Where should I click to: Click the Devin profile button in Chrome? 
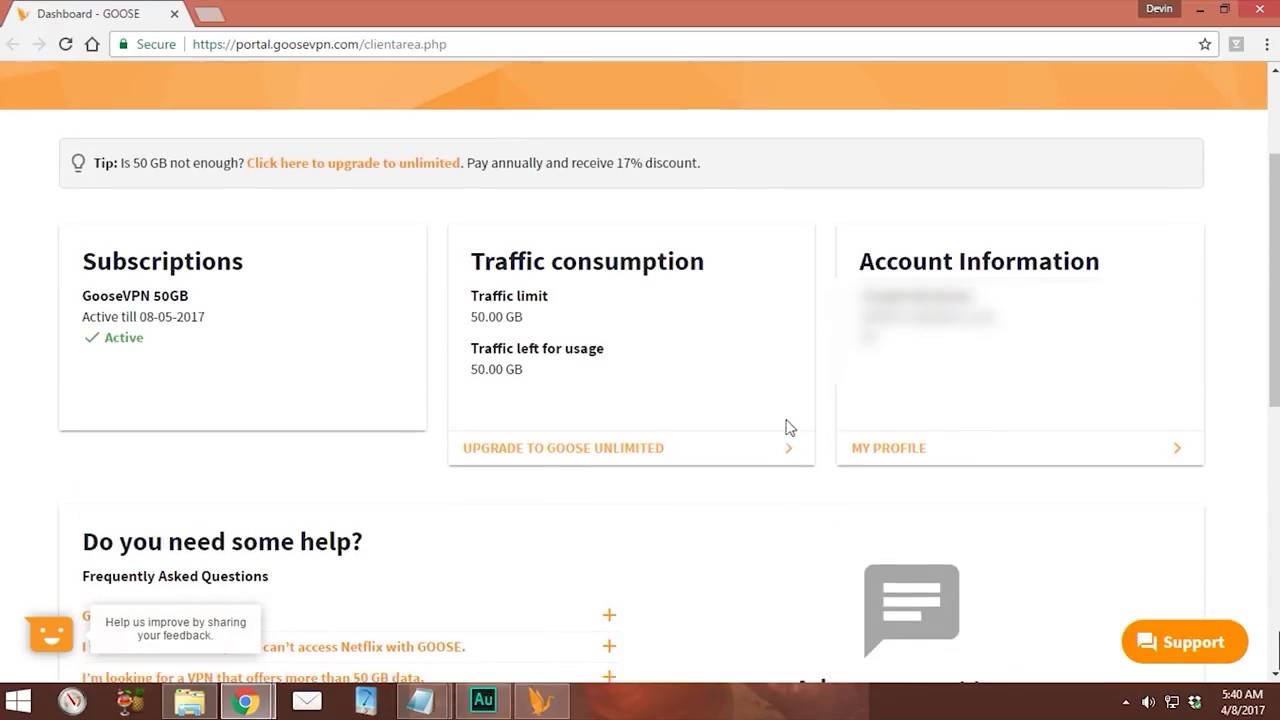[1159, 9]
